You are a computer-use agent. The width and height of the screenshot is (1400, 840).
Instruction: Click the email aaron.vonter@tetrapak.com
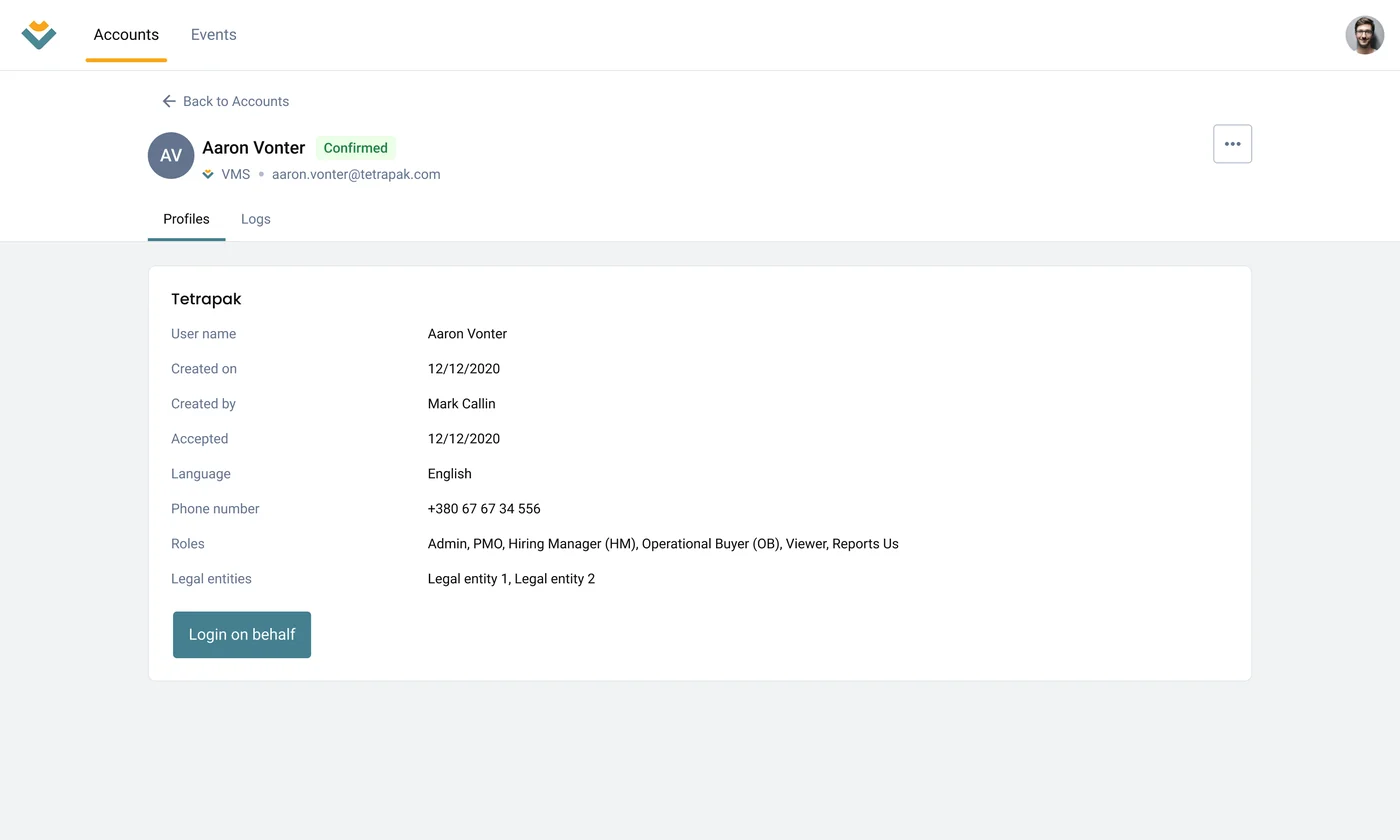coord(356,174)
